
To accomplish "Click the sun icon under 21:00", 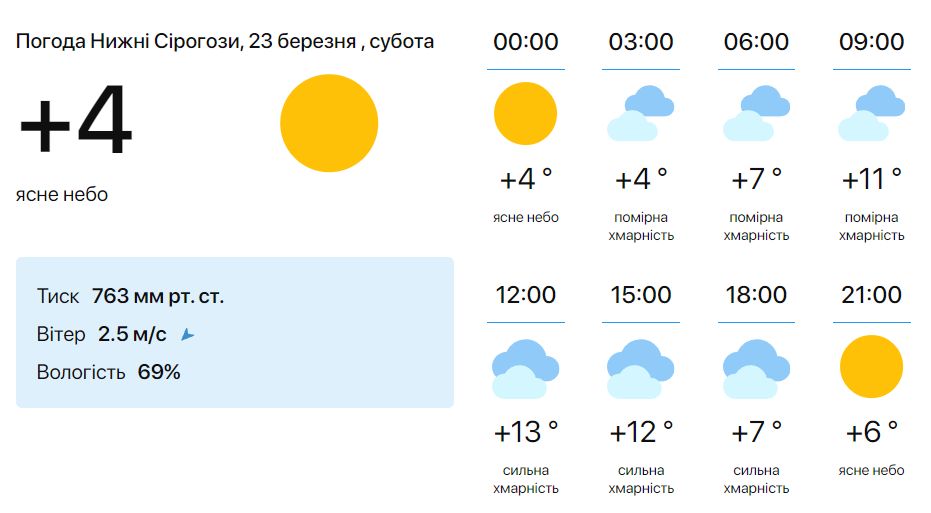I will pos(872,366).
